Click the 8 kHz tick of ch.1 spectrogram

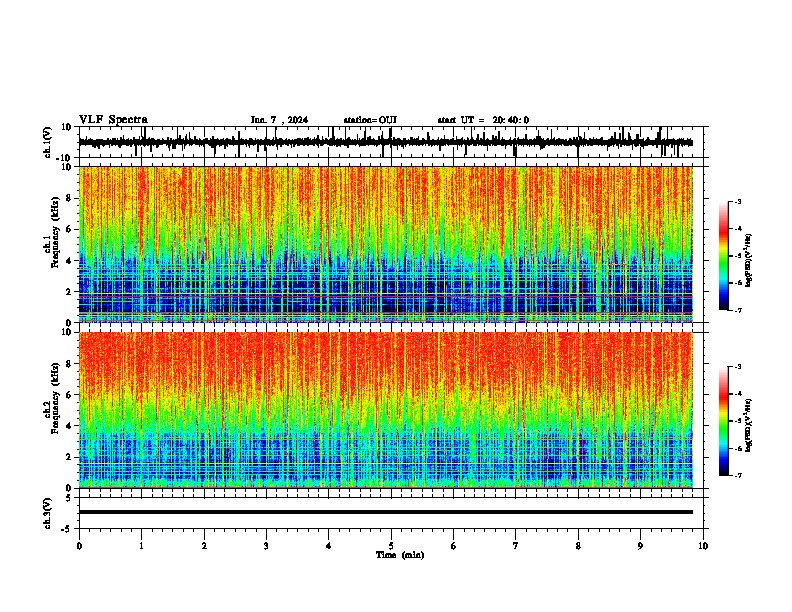pos(69,198)
